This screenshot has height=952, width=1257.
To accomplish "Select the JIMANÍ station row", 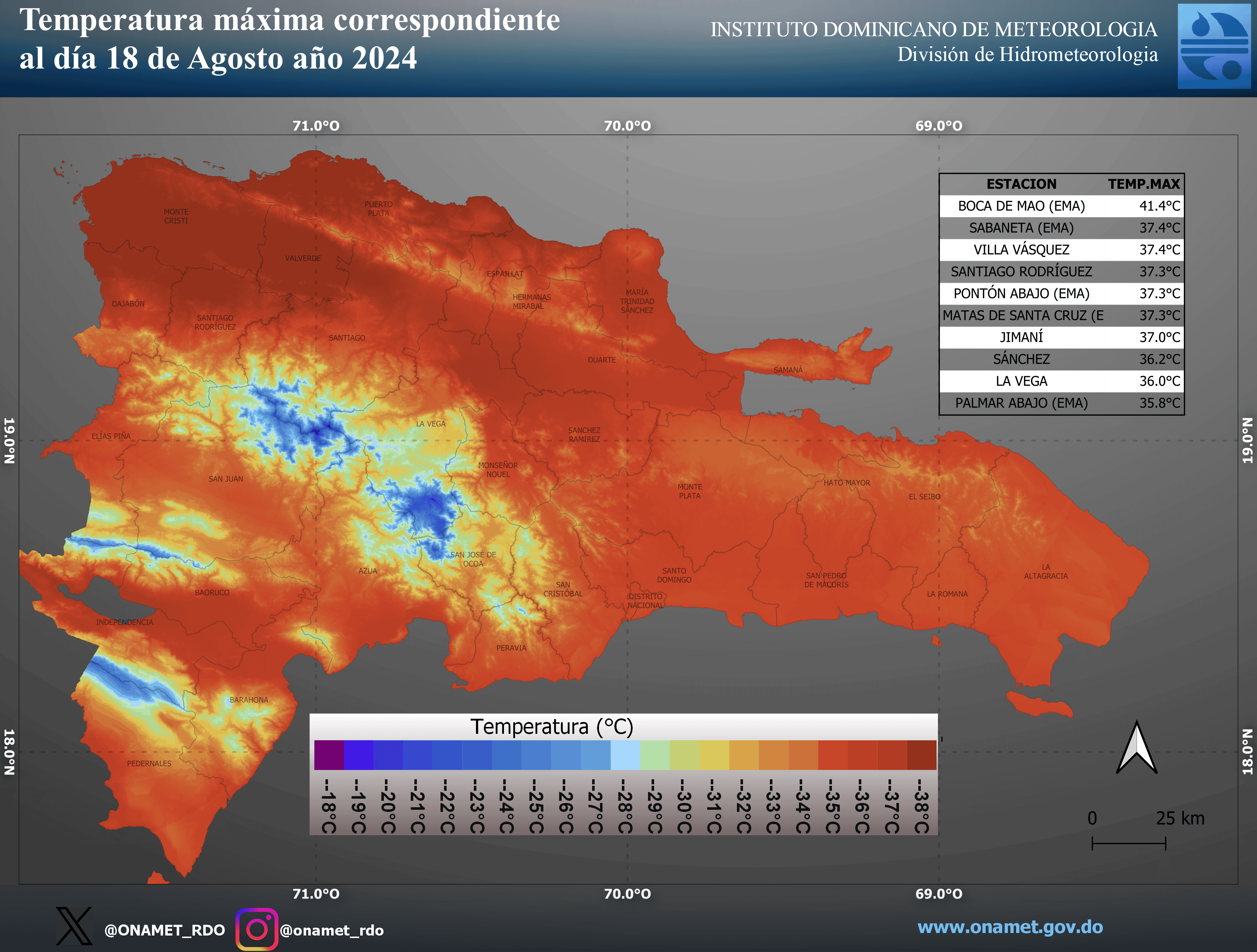I will coord(1062,338).
